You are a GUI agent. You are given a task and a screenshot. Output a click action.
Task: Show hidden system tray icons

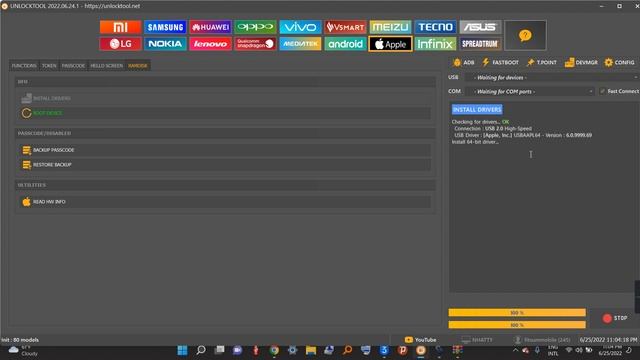(x=515, y=350)
